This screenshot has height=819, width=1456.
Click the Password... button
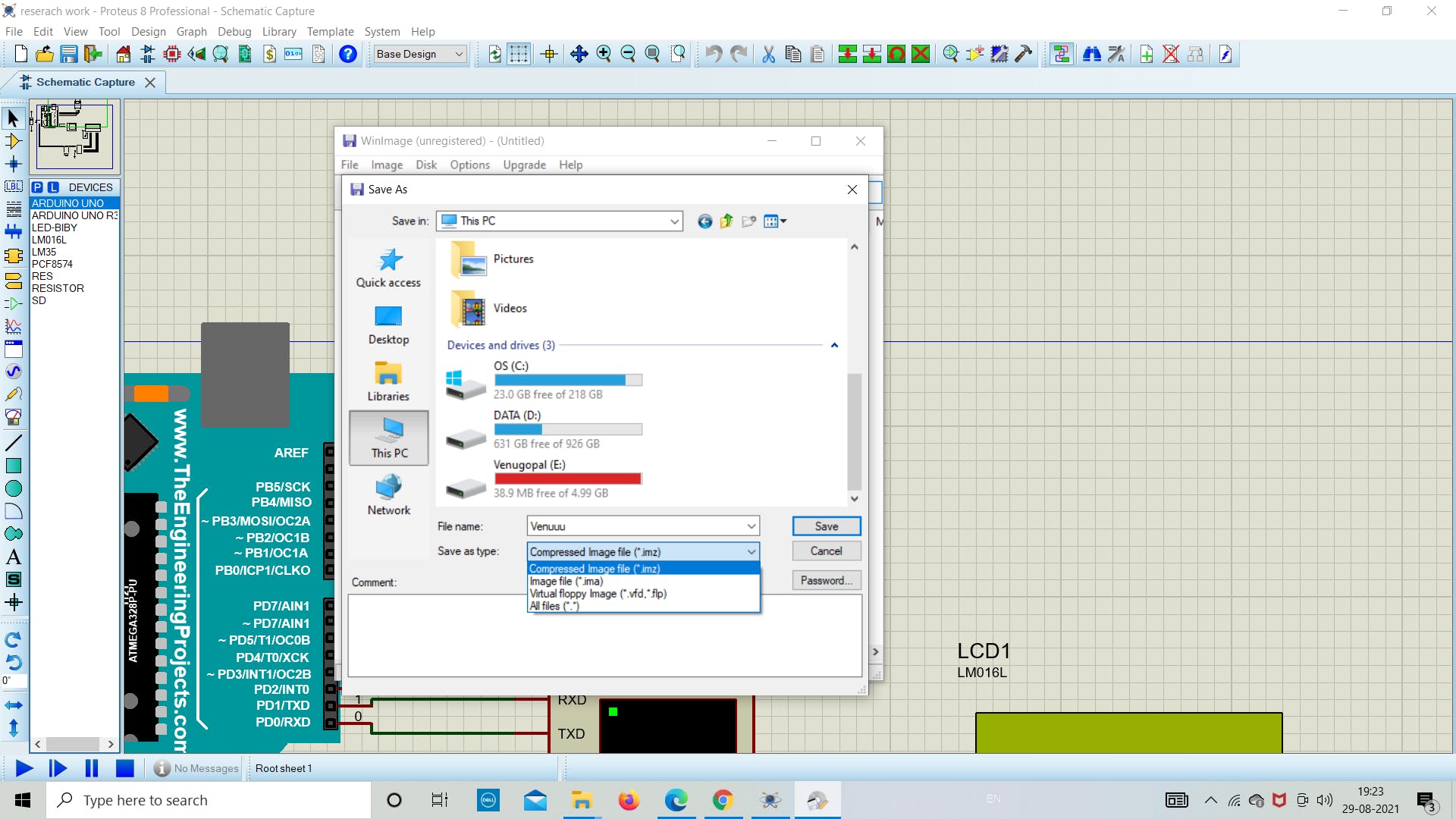(x=827, y=581)
